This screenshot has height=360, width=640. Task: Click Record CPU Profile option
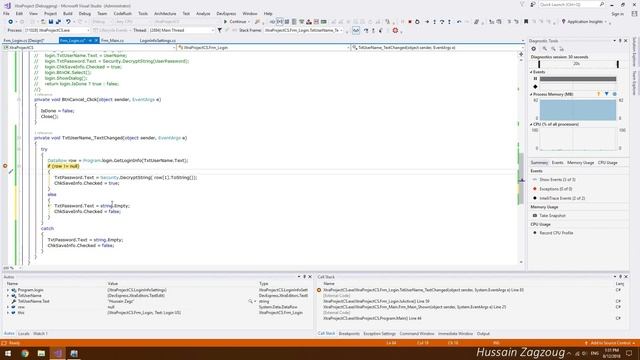pyautogui.click(x=556, y=233)
